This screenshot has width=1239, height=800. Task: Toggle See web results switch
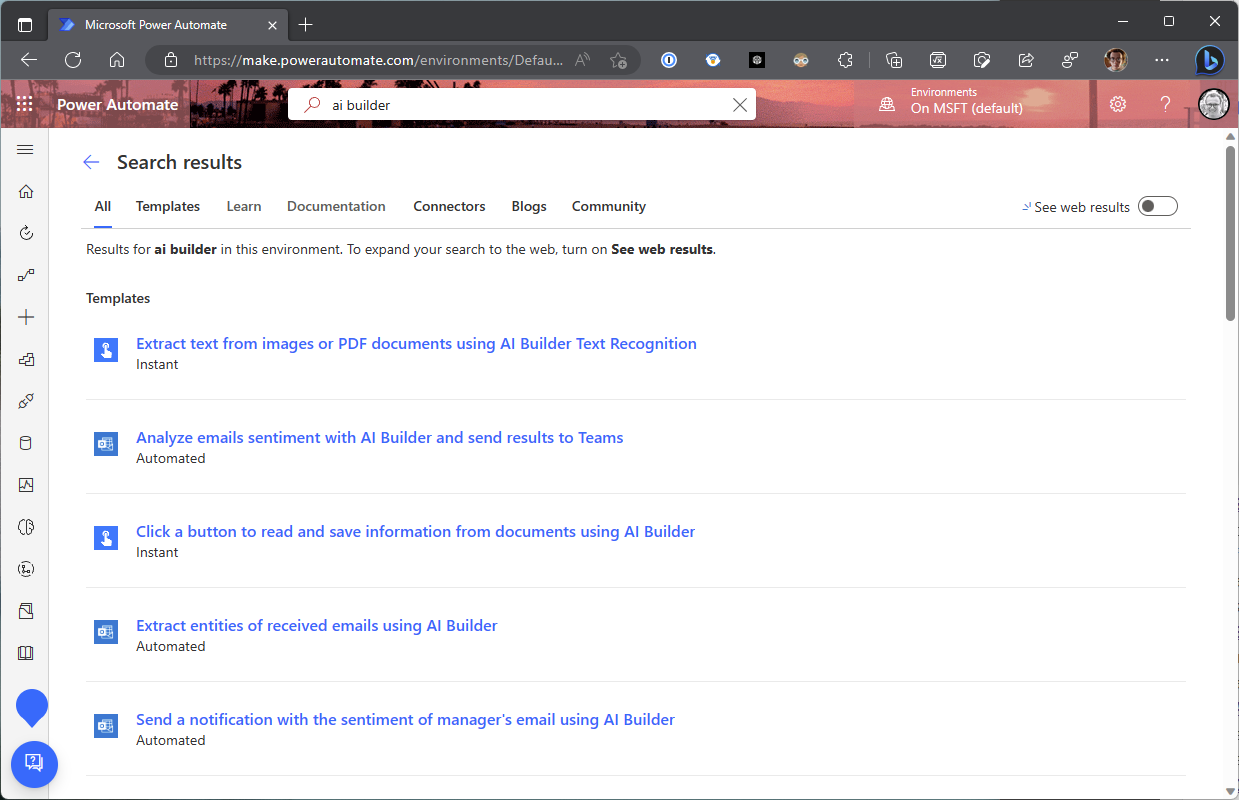click(1158, 206)
